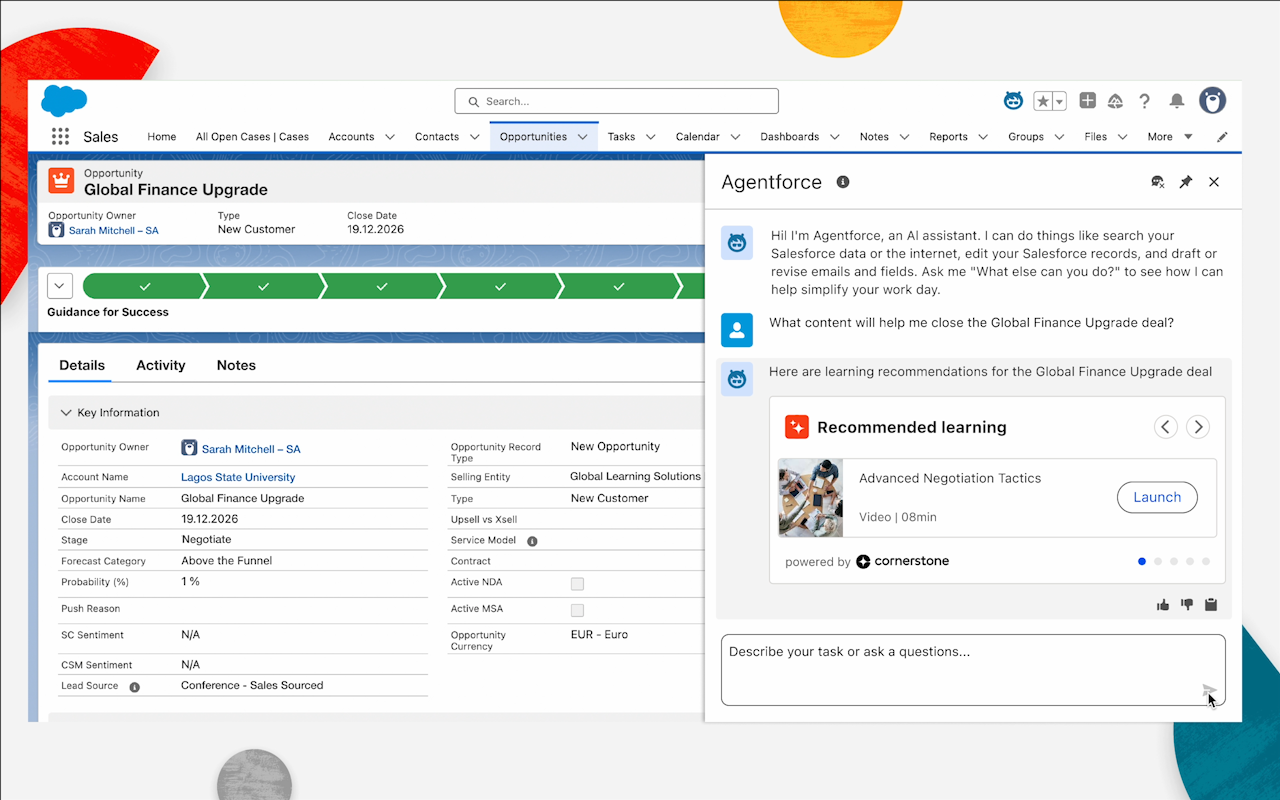Click the 'Negotiate' stage value

pos(206,540)
